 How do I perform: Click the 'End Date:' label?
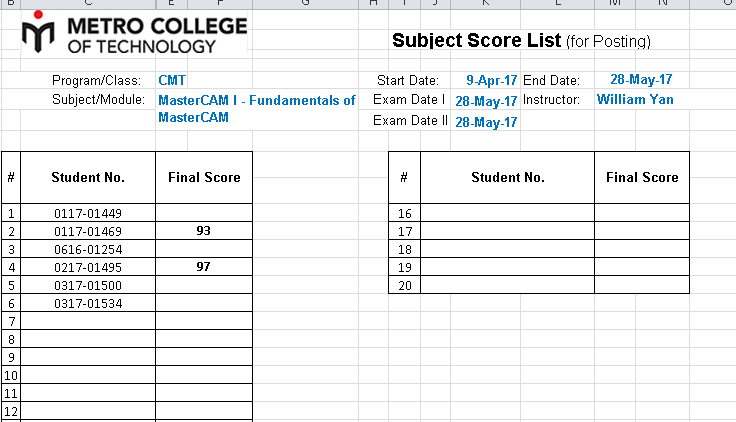point(551,80)
